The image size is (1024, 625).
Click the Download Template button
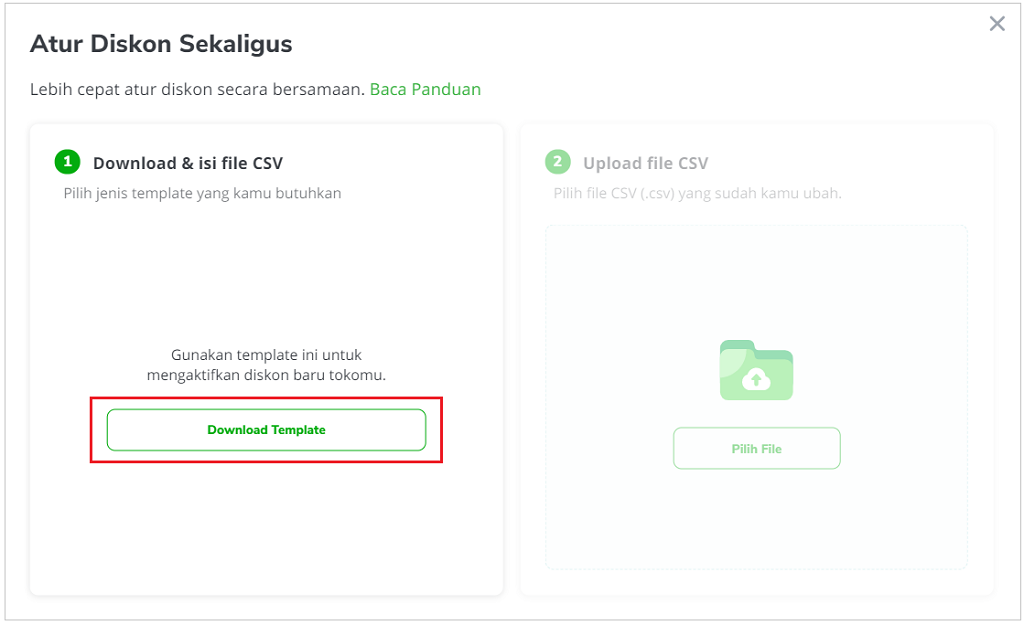[x=266, y=430]
